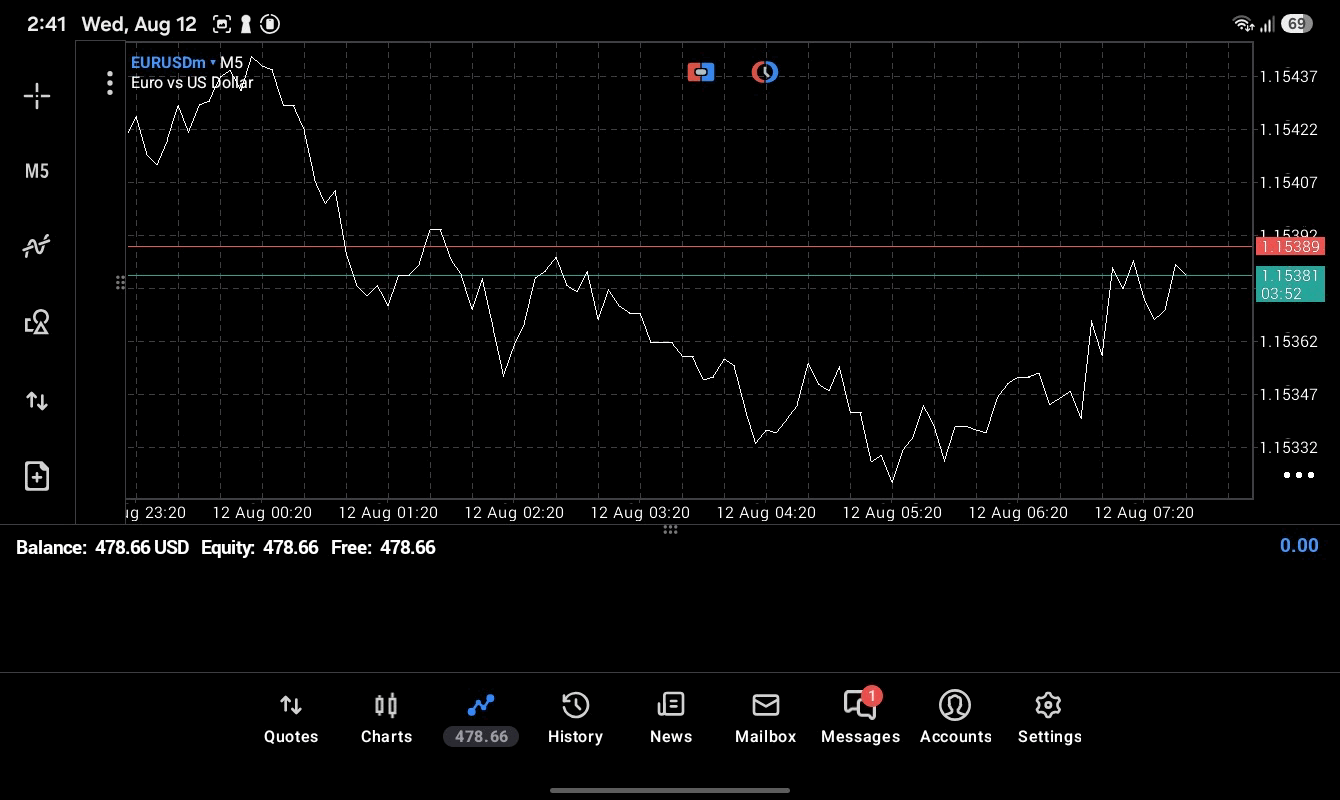Tap the 1.15407 price scale label
This screenshot has height=800, width=1340.
[1288, 182]
